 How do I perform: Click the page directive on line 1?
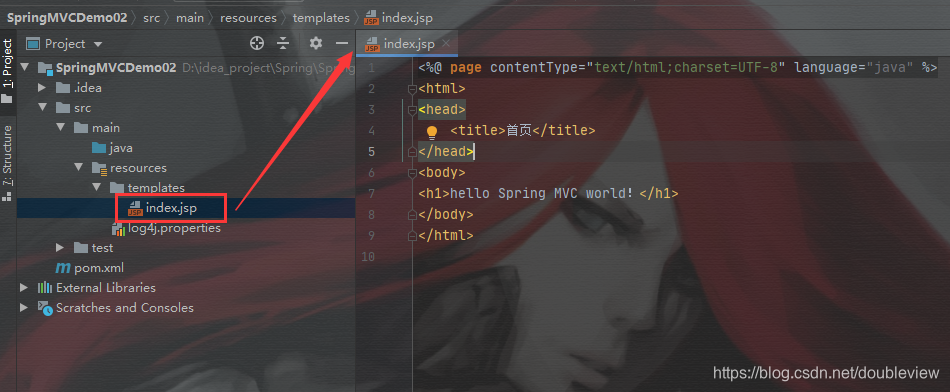click(677, 67)
